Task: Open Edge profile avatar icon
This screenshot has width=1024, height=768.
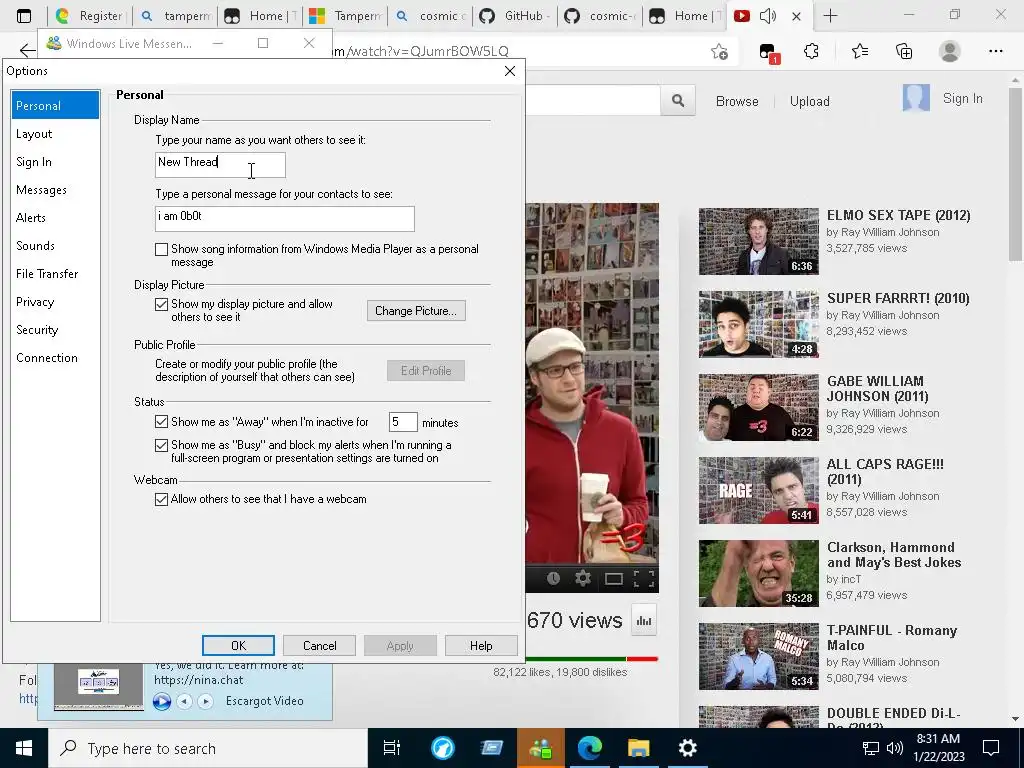Action: click(x=950, y=51)
